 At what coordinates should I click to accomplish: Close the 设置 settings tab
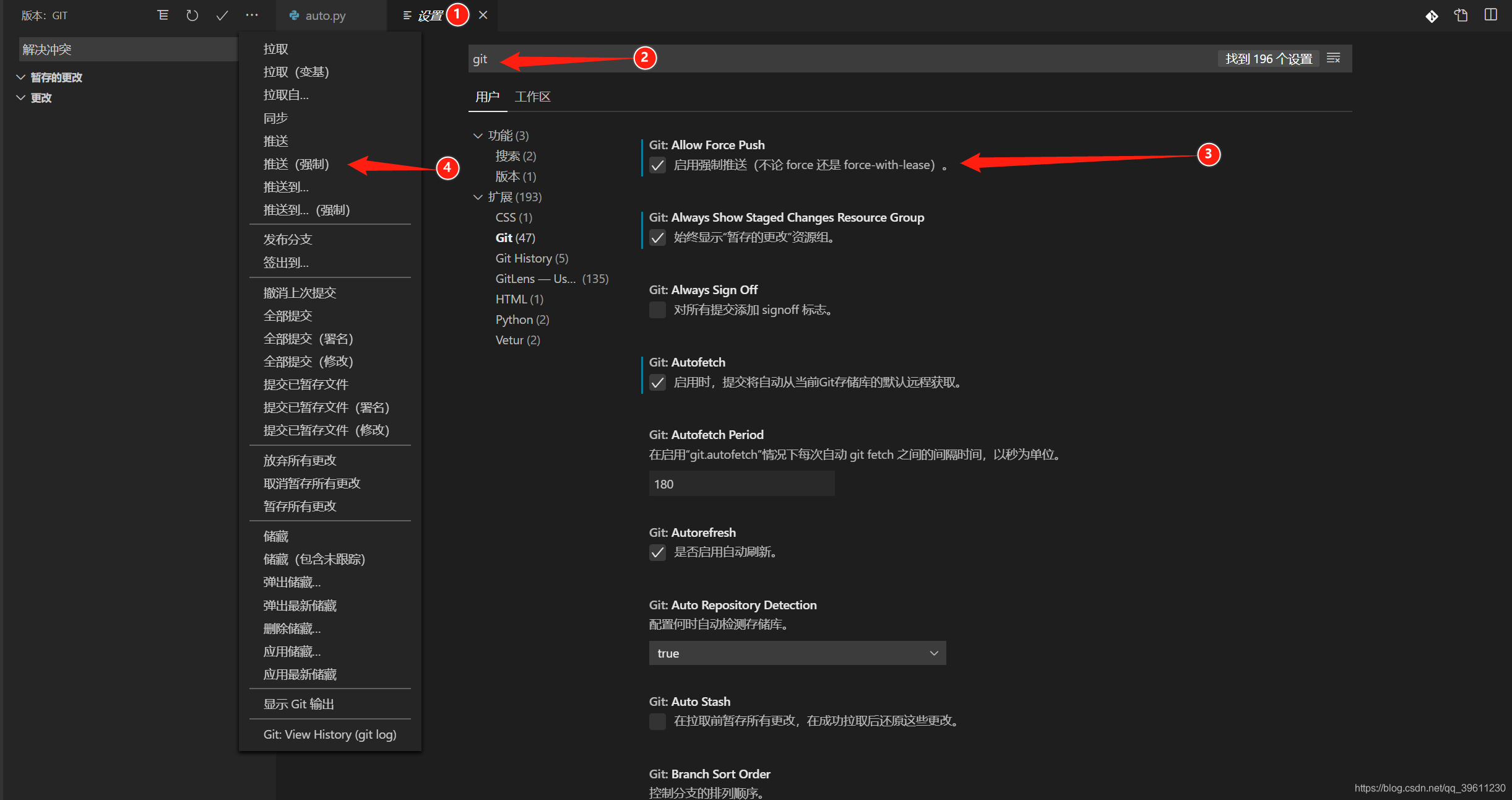pos(483,15)
